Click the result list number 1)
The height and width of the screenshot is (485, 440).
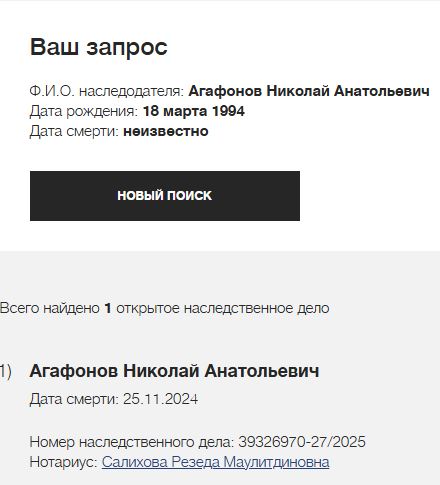[6, 371]
